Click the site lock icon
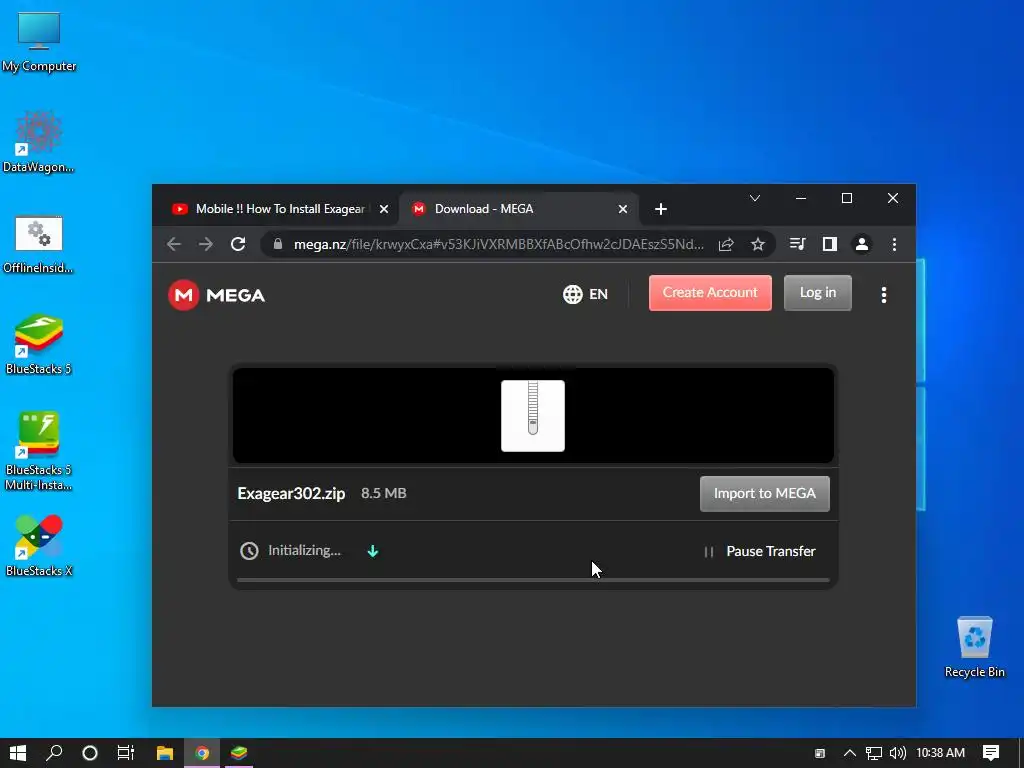This screenshot has width=1024, height=768. pos(278,244)
